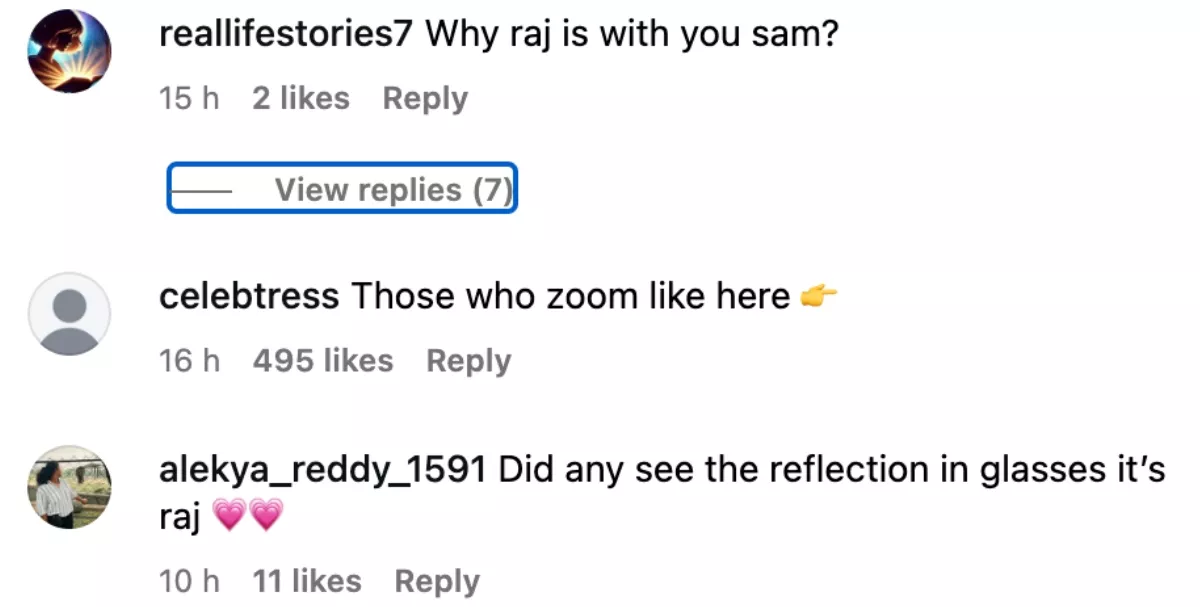The height and width of the screenshot is (607, 1200).
Task: Visit the alekya_reddy_1591 profile
Action: (323, 469)
